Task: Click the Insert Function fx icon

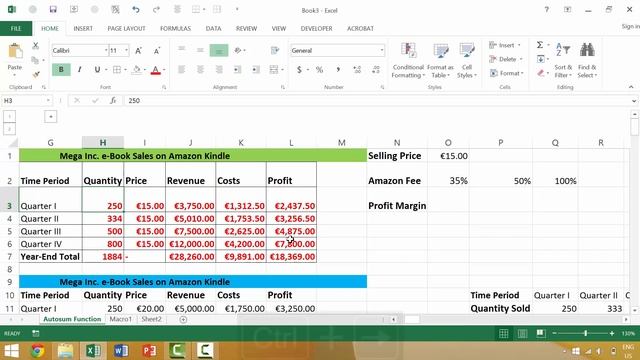Action: [113, 100]
